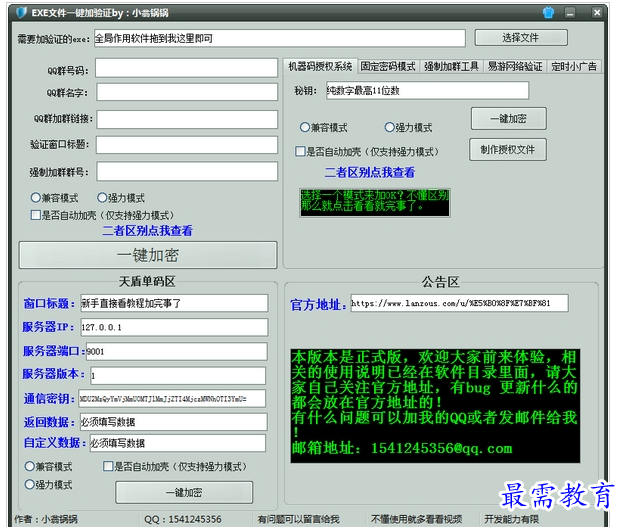Toggle 是否自动加壳 checkbox in QQ group section
Screen dimensions: 623x527
tap(35, 215)
